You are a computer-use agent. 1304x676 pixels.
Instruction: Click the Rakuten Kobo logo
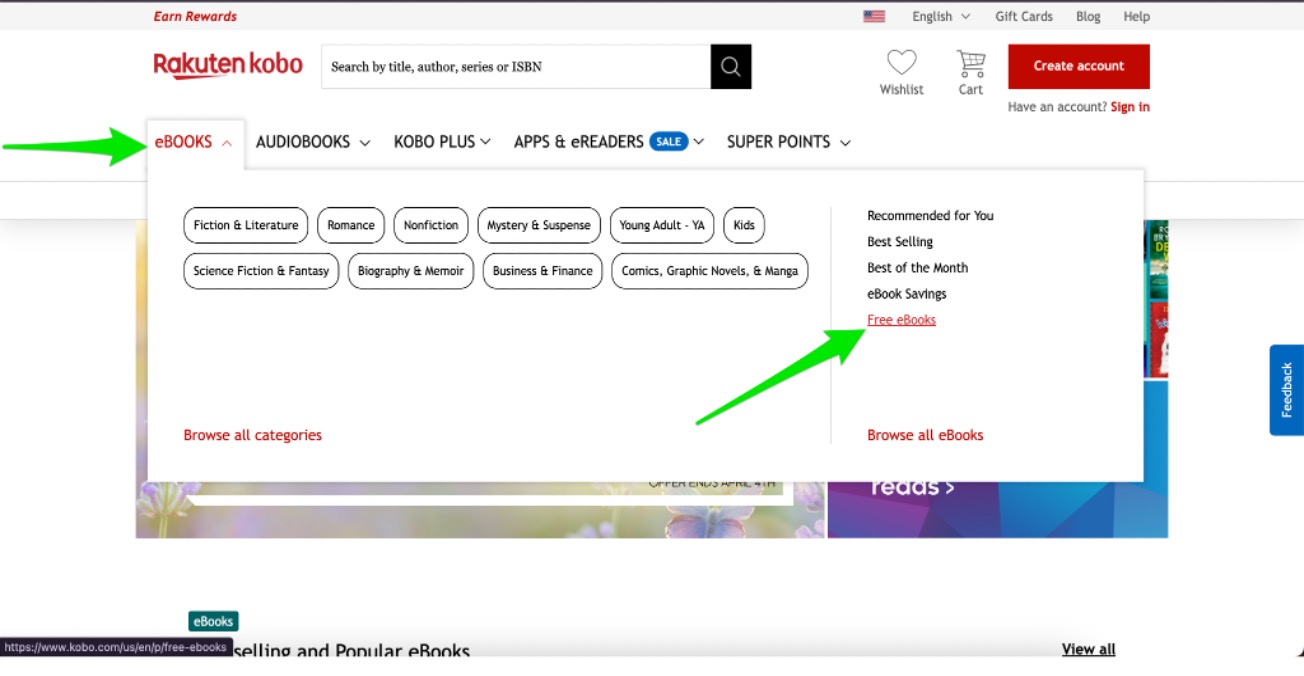pyautogui.click(x=228, y=65)
